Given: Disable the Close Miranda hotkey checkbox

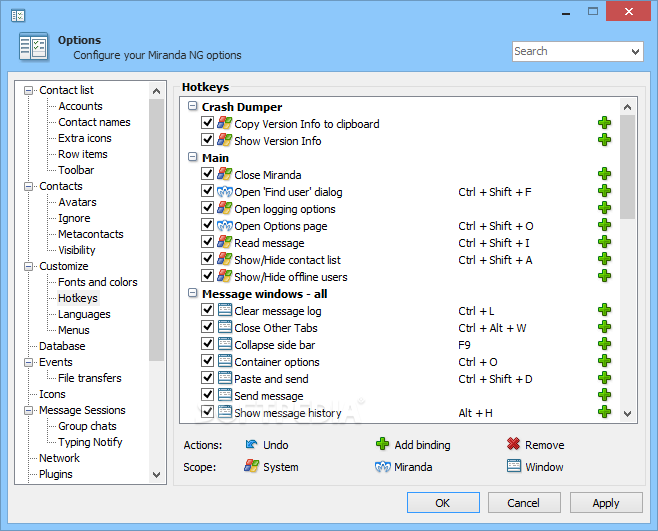Looking at the screenshot, I should pyautogui.click(x=207, y=173).
